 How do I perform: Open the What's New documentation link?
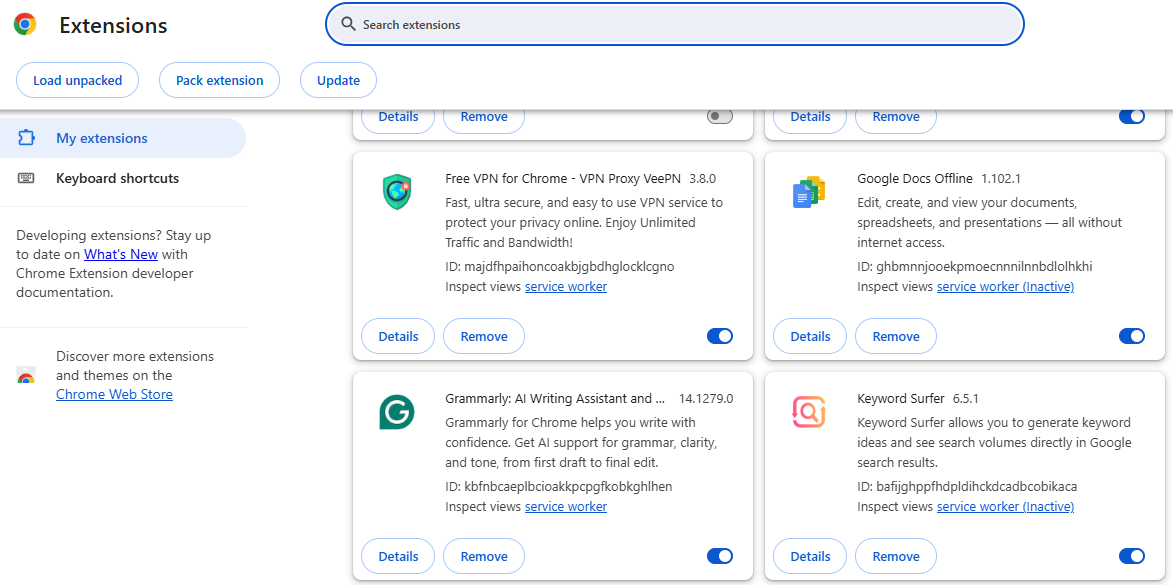[121, 254]
